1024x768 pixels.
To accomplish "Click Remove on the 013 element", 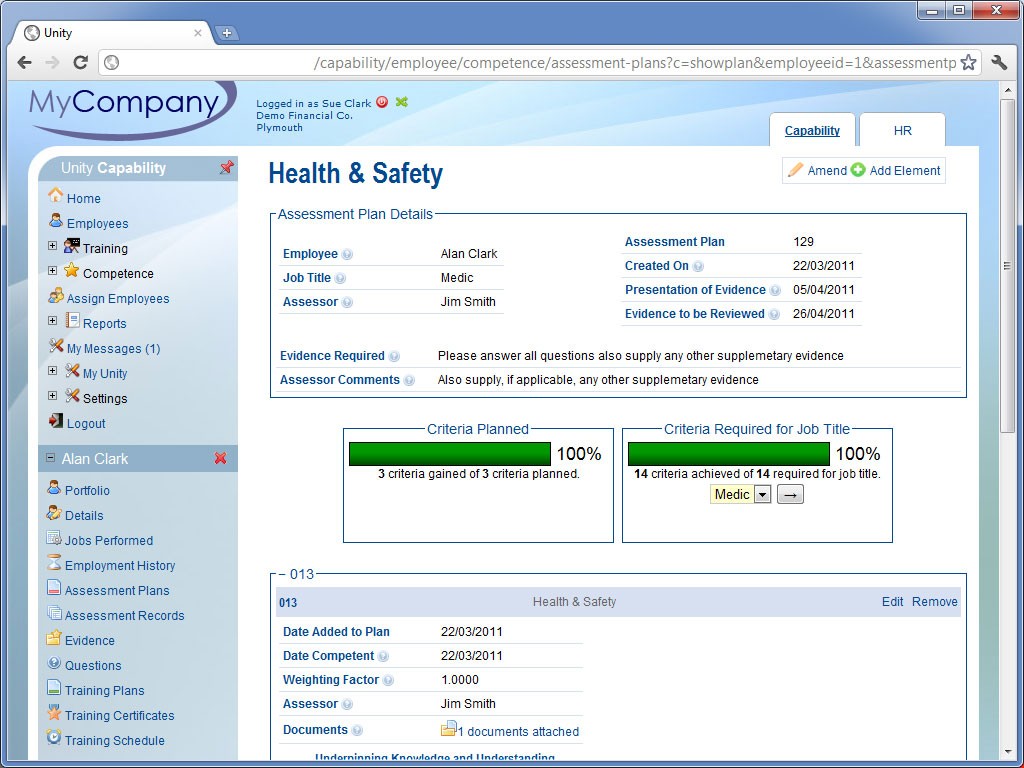I will (x=935, y=601).
